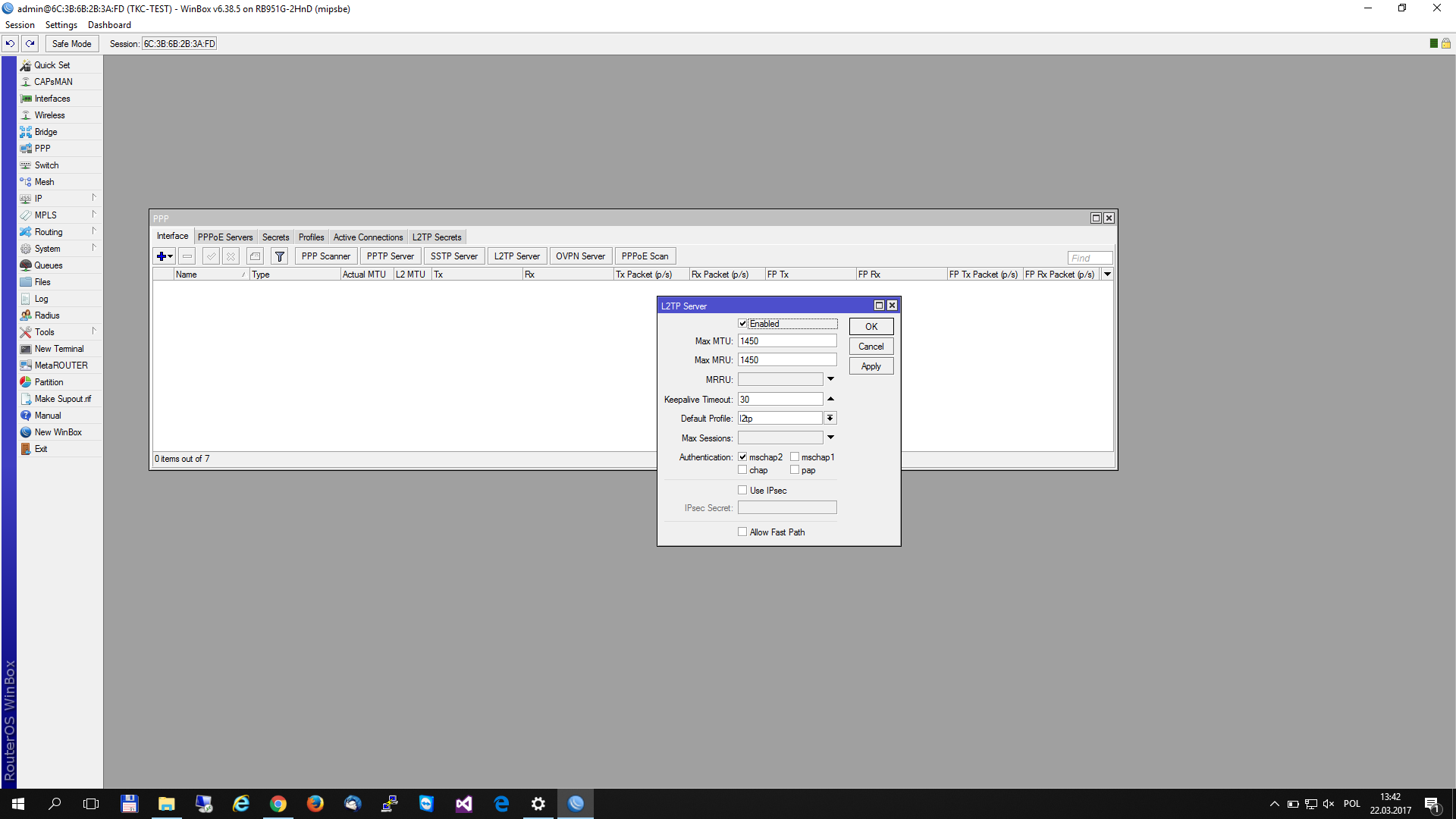Click the comment icon in PPP toolbar
Screen dimensions: 1456x819
pyautogui.click(x=256, y=256)
